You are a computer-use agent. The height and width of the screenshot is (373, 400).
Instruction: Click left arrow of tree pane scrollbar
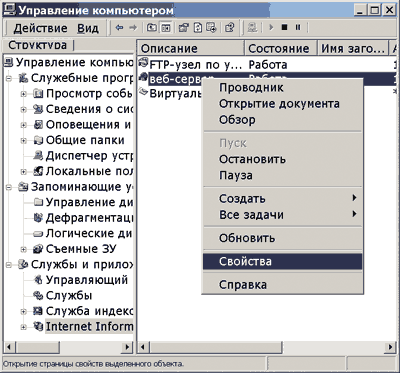(x=9, y=347)
